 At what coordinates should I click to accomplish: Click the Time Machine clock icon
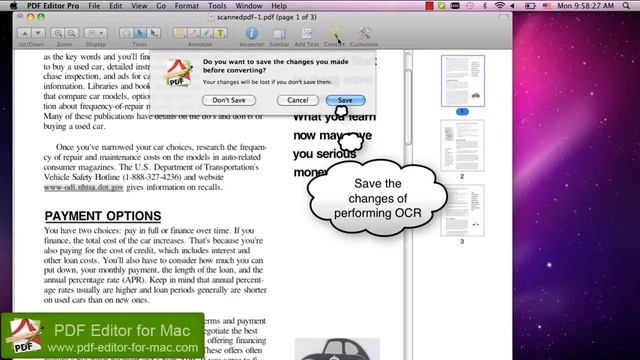tap(470, 6)
